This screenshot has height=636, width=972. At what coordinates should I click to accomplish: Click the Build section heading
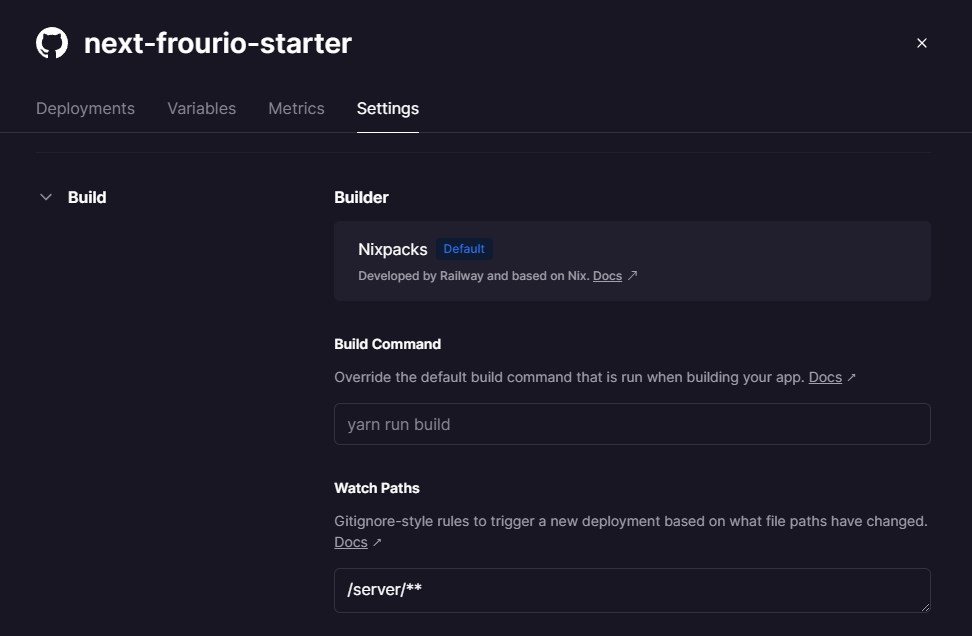click(87, 197)
